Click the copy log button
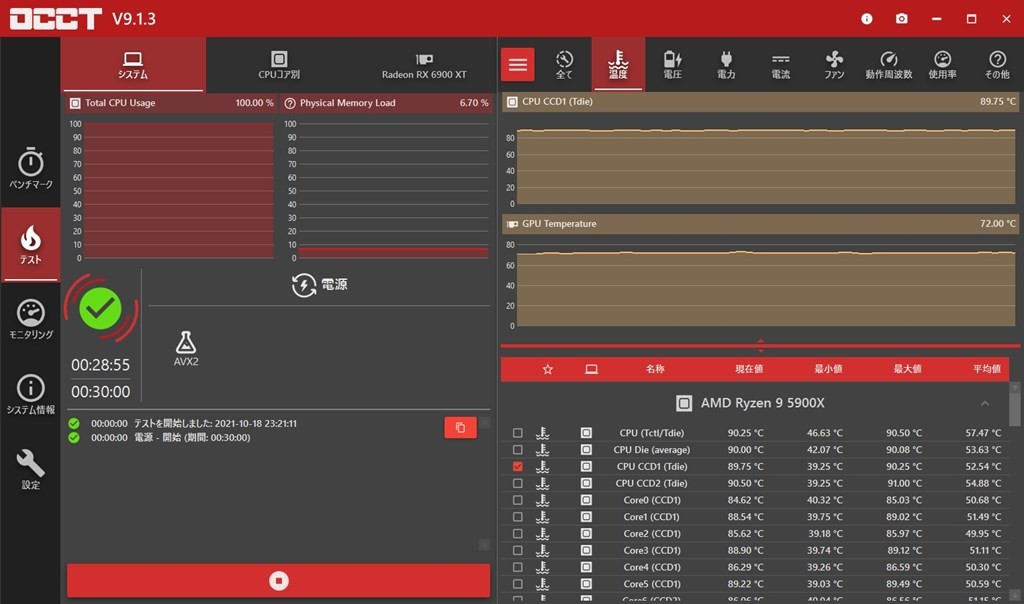The image size is (1024, 604). 460,428
